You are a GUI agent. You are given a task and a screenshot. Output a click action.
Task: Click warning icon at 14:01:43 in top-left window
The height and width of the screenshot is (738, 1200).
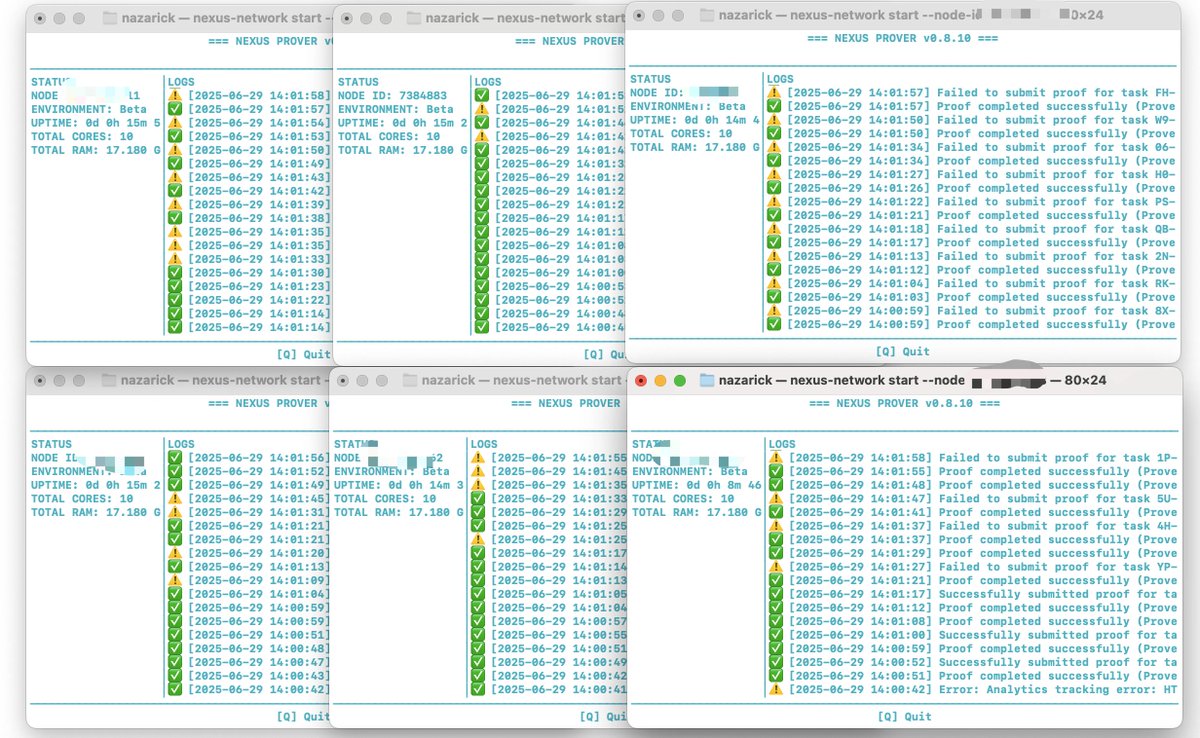click(175, 177)
